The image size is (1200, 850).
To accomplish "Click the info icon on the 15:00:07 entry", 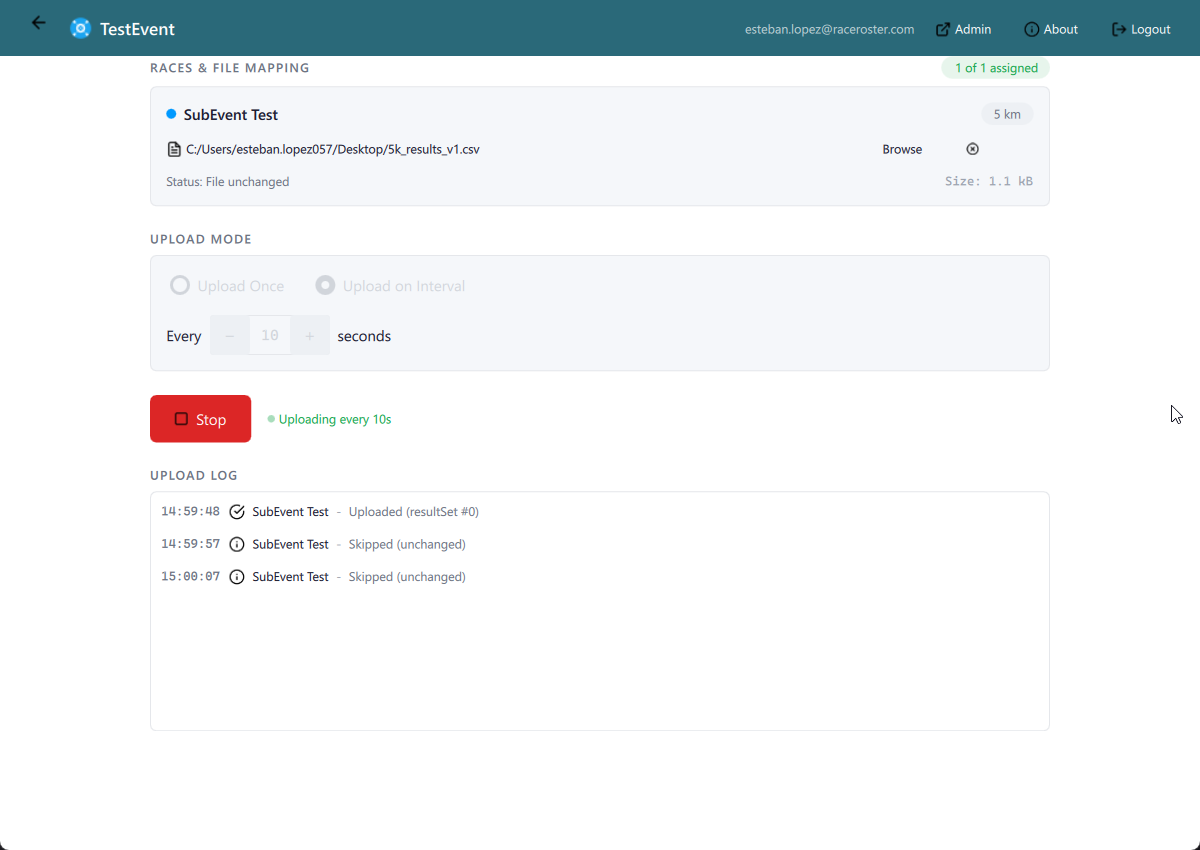I will pos(237,576).
